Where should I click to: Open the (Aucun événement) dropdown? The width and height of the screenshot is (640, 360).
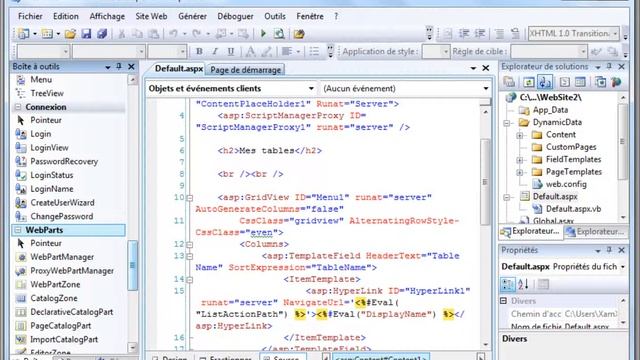[486, 89]
